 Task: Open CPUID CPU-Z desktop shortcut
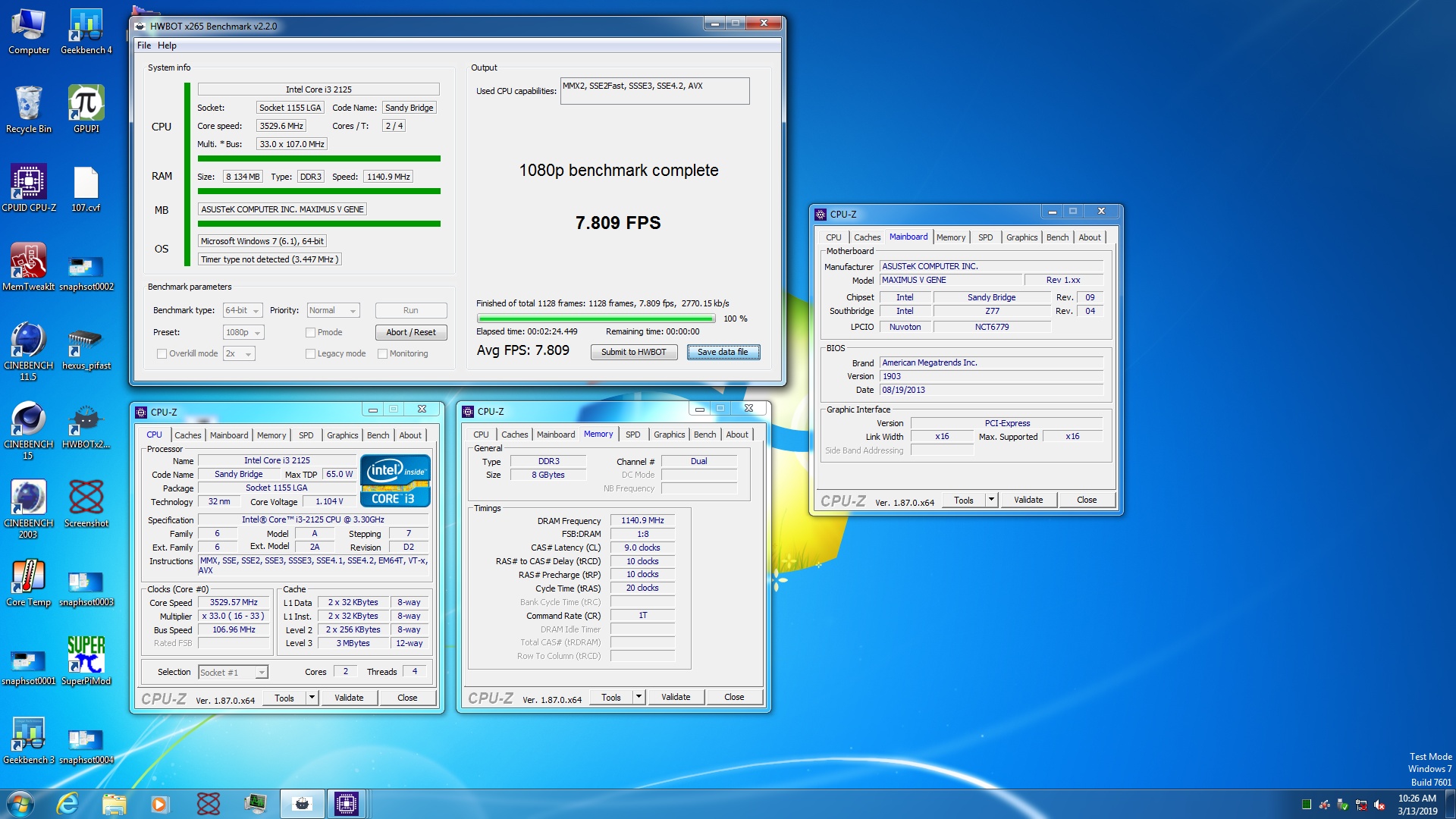[29, 189]
